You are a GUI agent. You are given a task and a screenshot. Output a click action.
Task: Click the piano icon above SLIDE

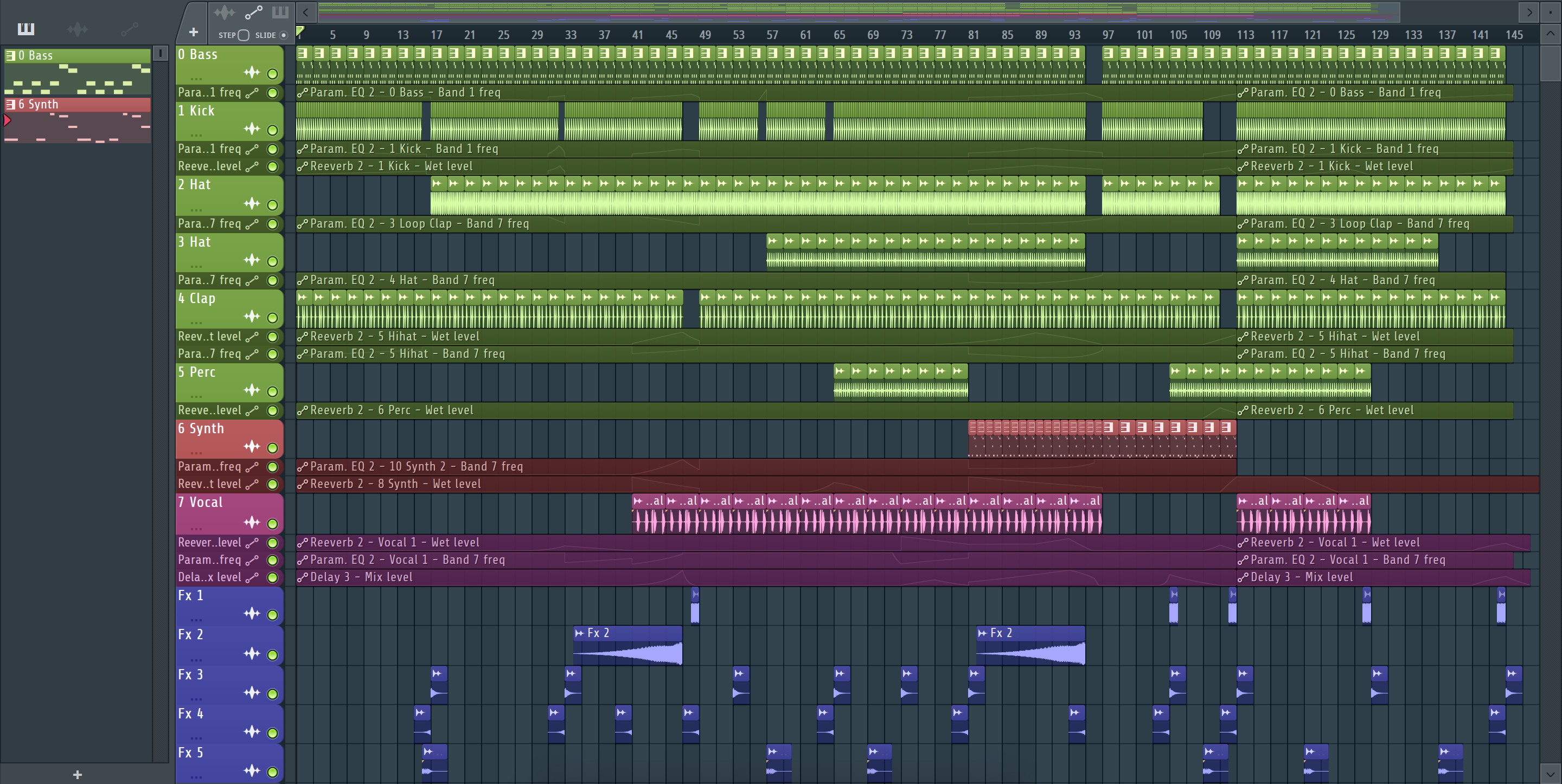click(x=280, y=12)
